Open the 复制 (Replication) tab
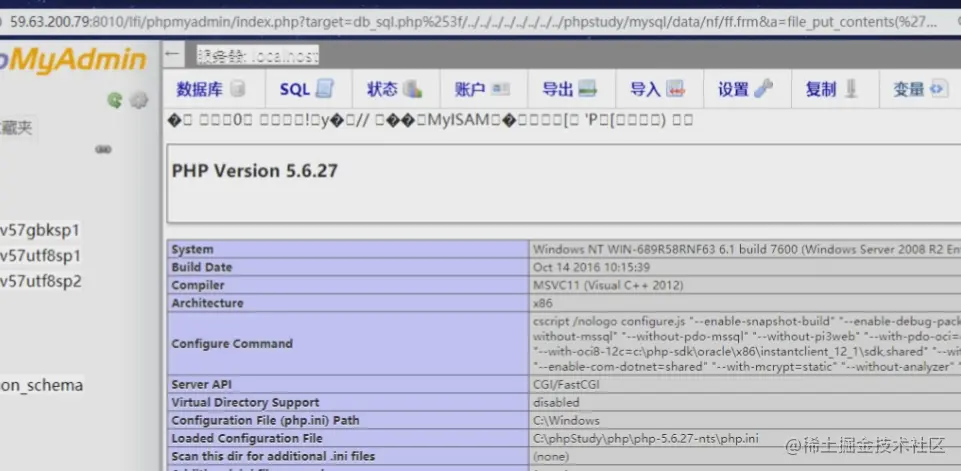This screenshot has width=961, height=471. click(833, 89)
